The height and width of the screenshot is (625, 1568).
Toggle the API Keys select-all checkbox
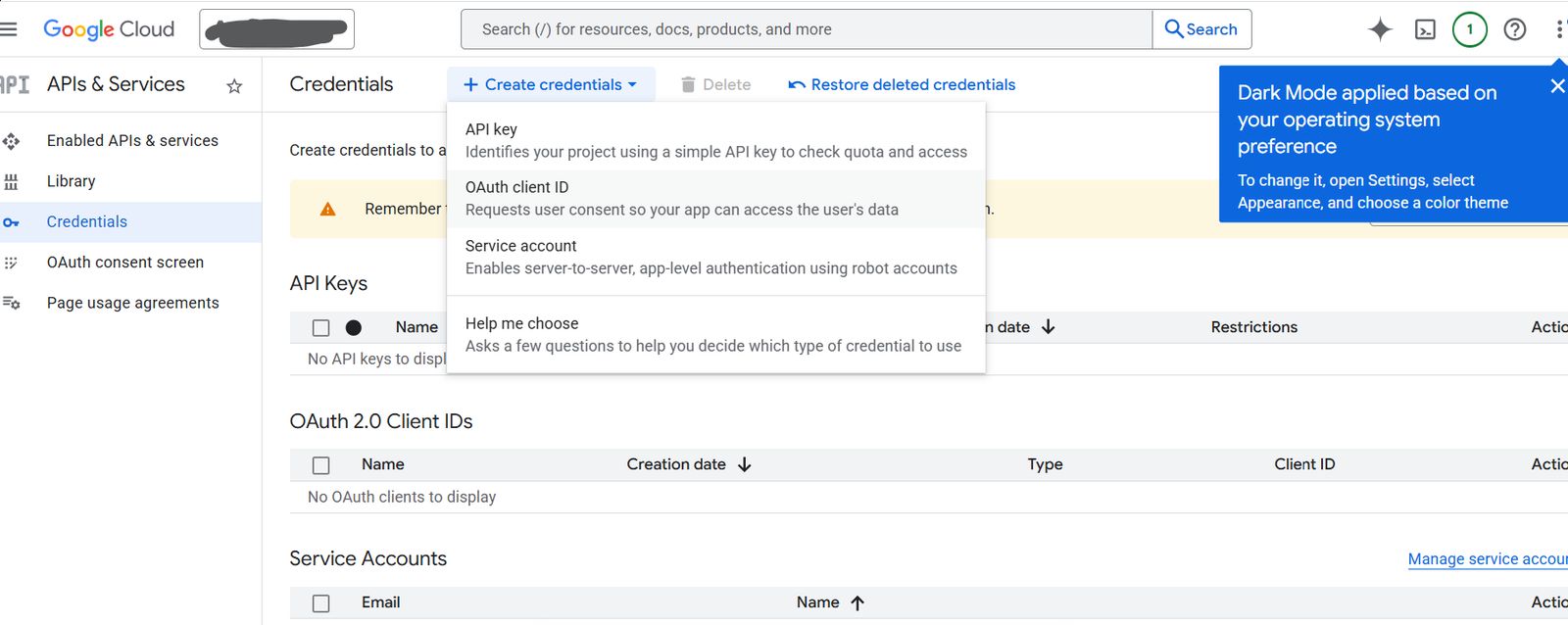coord(320,328)
